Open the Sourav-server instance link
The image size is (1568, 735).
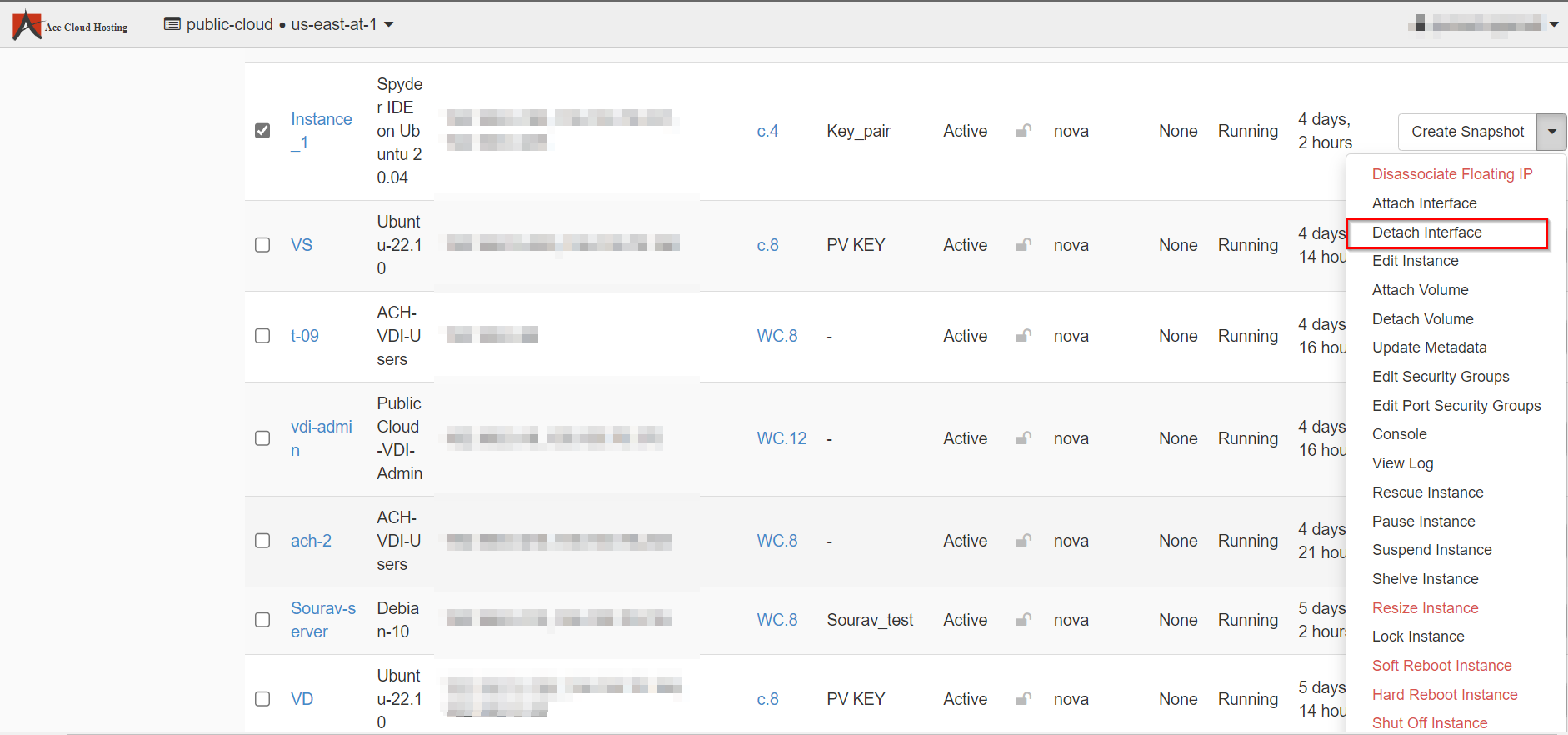pos(322,620)
